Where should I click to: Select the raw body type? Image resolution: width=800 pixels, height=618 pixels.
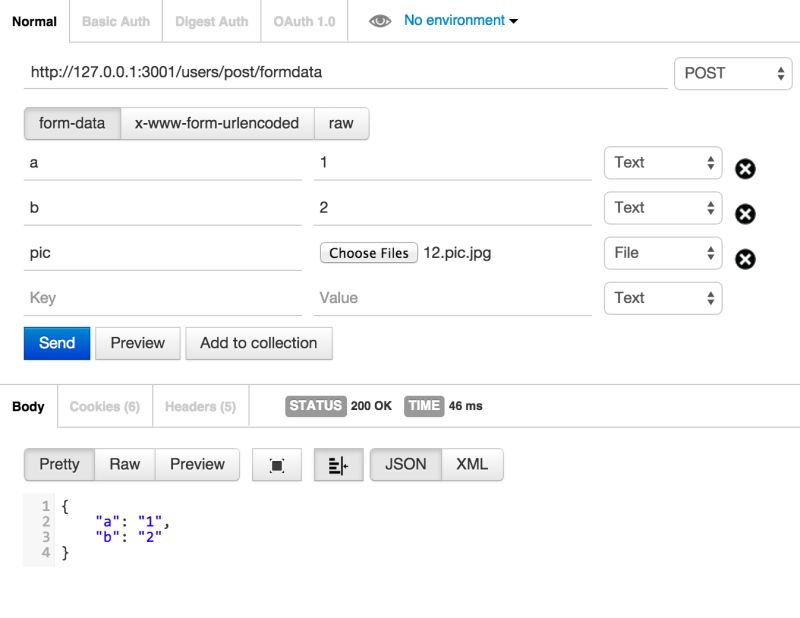click(341, 123)
